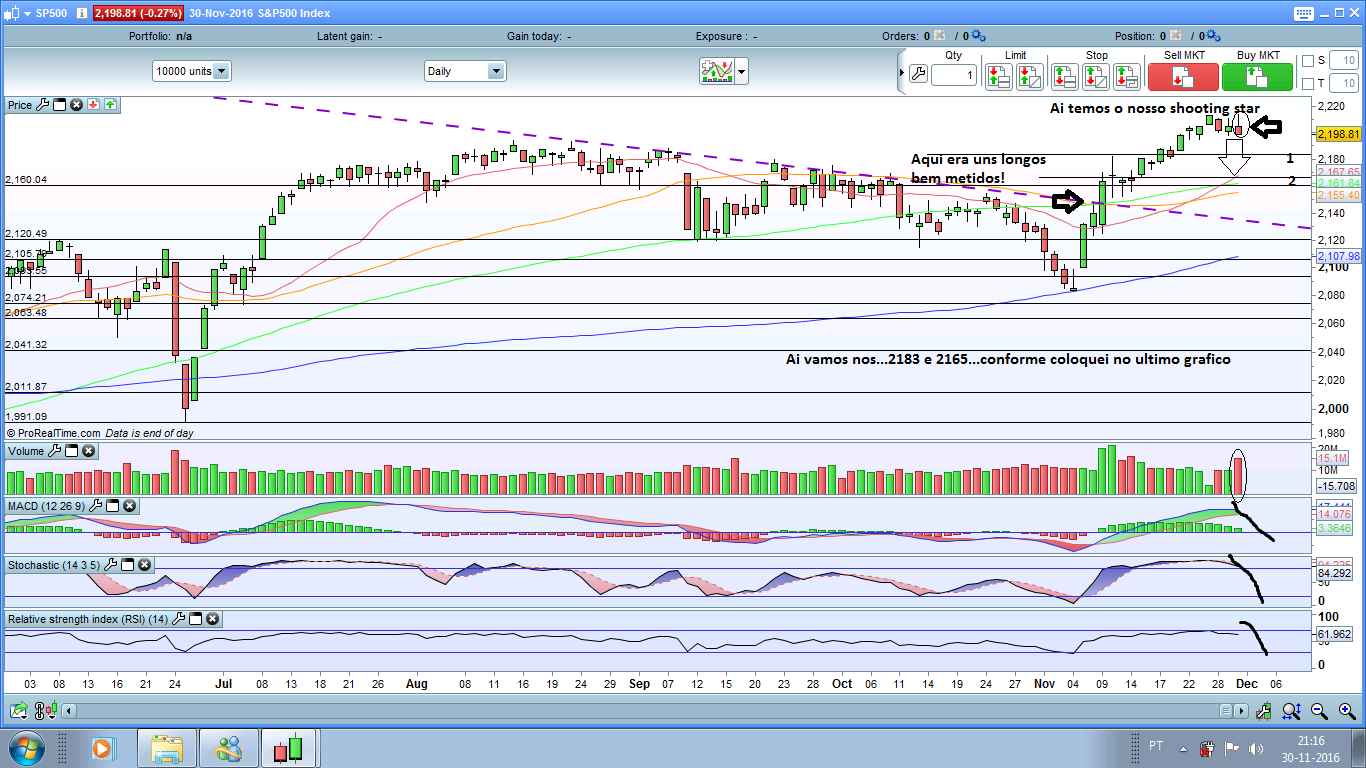Enable the S (stop) checkbox

[1308, 61]
